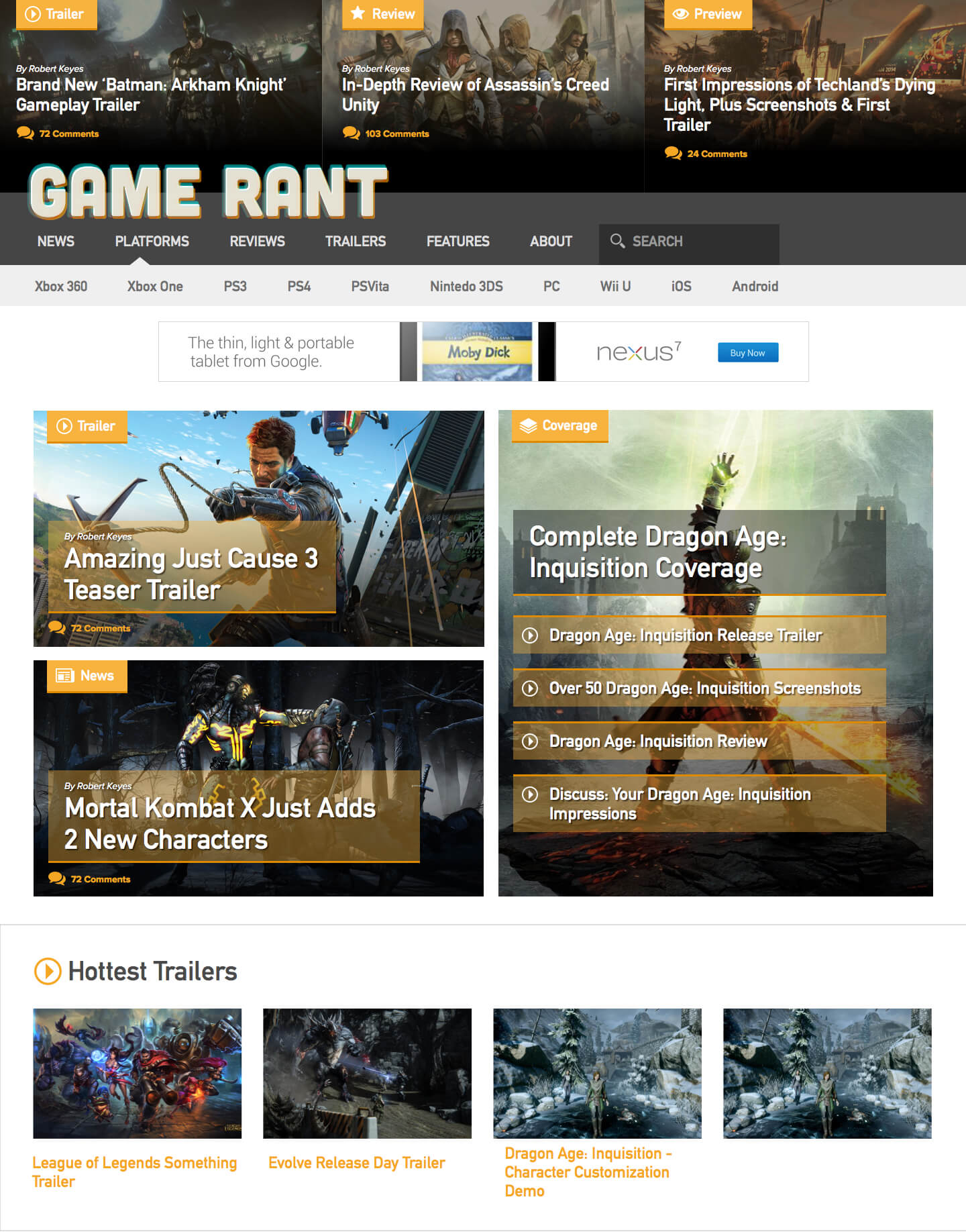
Task: Open Amazing Just Cause 3 Teaser Trailer
Action: (191, 574)
